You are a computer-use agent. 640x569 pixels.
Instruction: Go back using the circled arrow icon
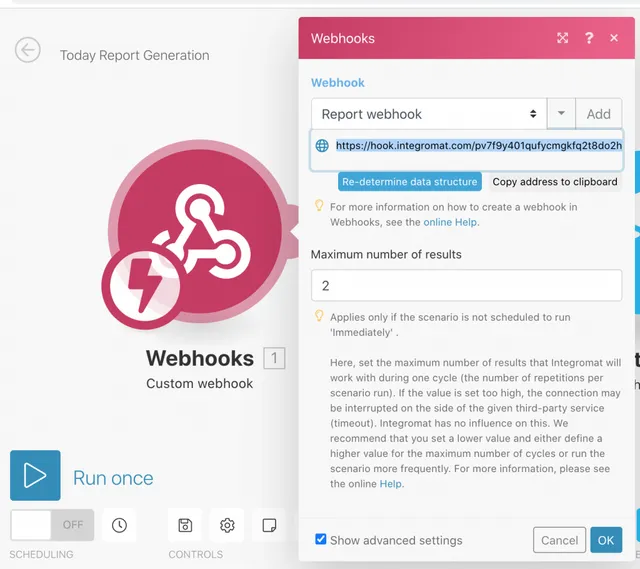click(28, 50)
